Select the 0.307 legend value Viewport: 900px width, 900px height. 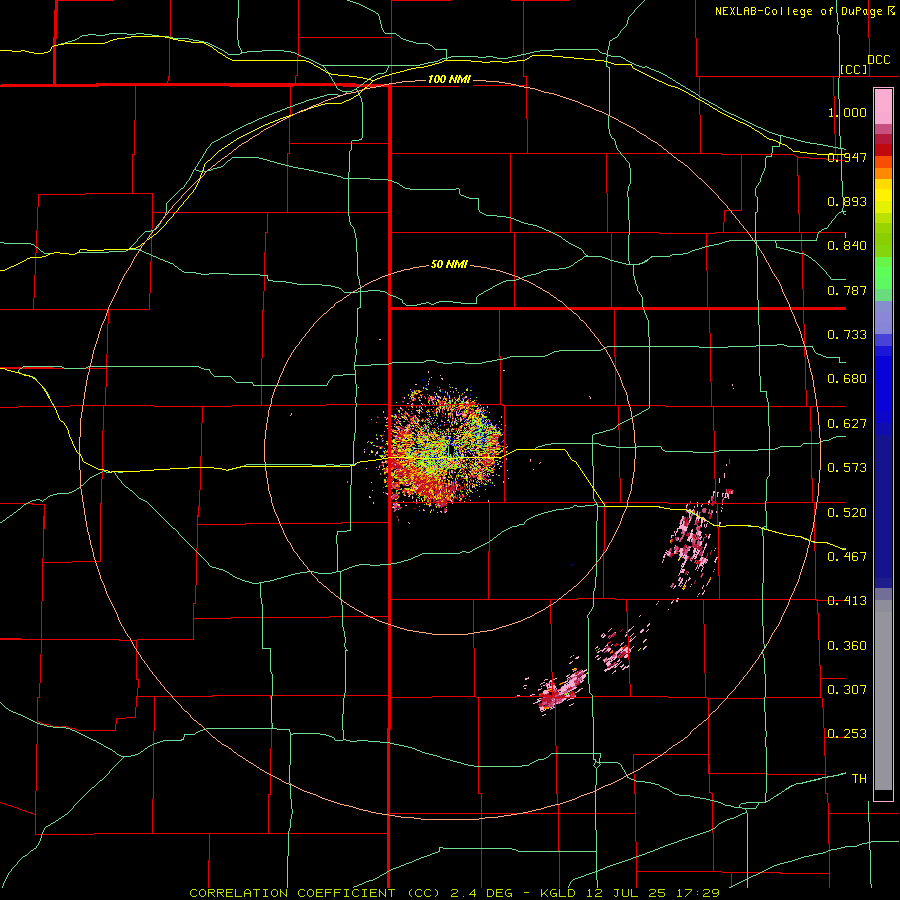point(847,690)
